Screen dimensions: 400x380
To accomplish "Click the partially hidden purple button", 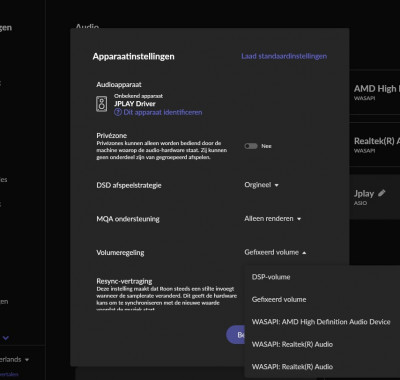I will 236,335.
